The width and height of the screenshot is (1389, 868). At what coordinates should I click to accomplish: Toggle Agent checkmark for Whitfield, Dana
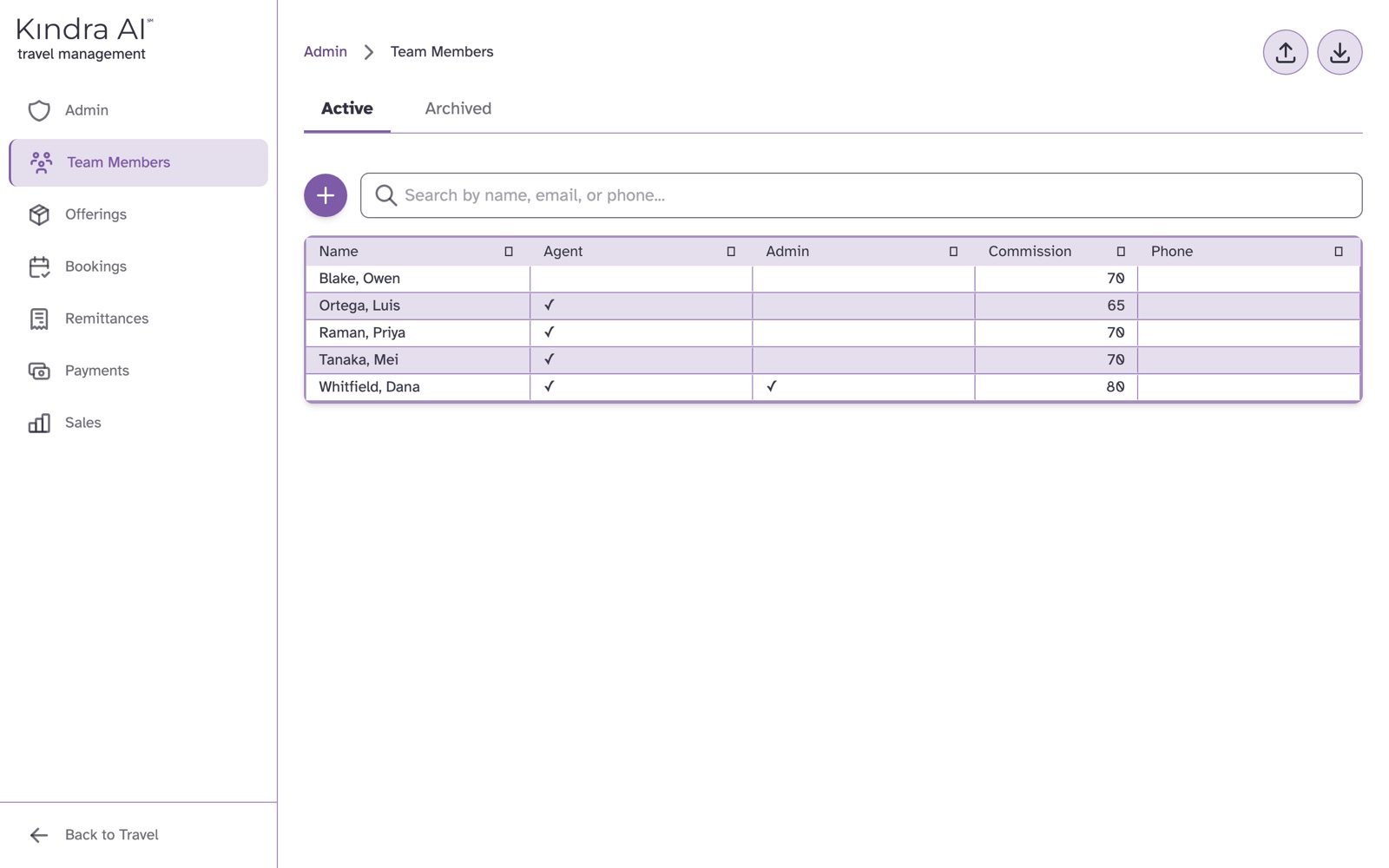(549, 386)
